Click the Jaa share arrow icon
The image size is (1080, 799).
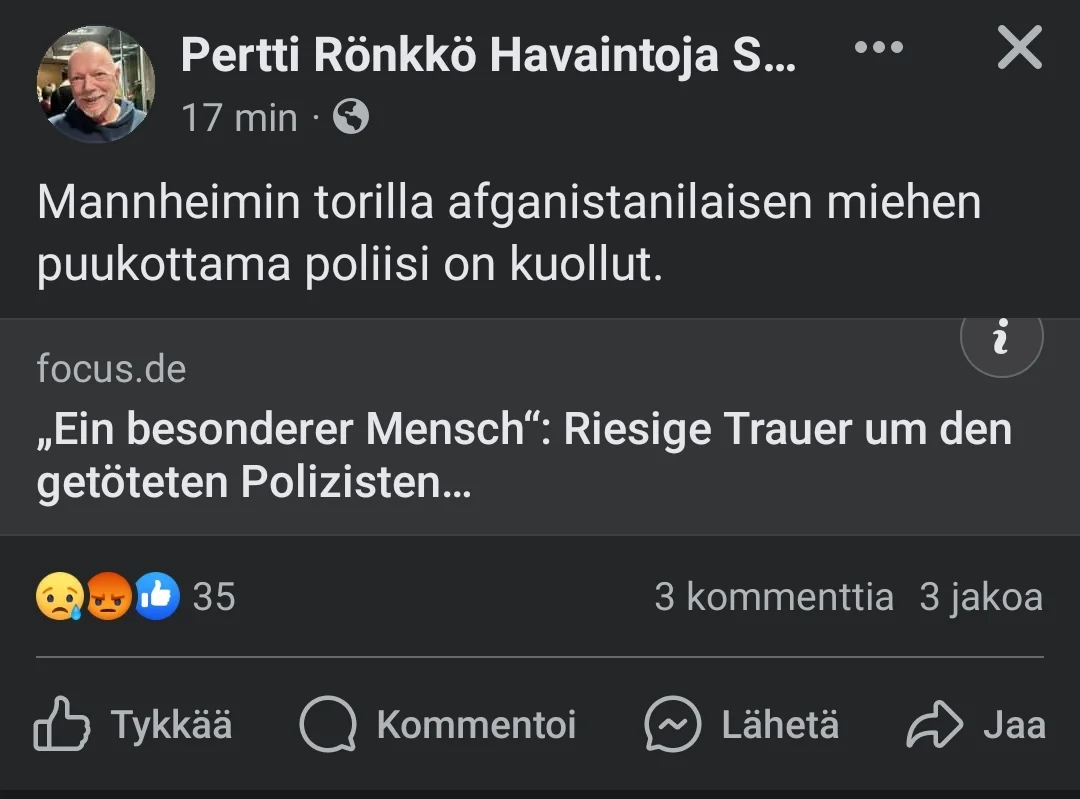tap(934, 725)
